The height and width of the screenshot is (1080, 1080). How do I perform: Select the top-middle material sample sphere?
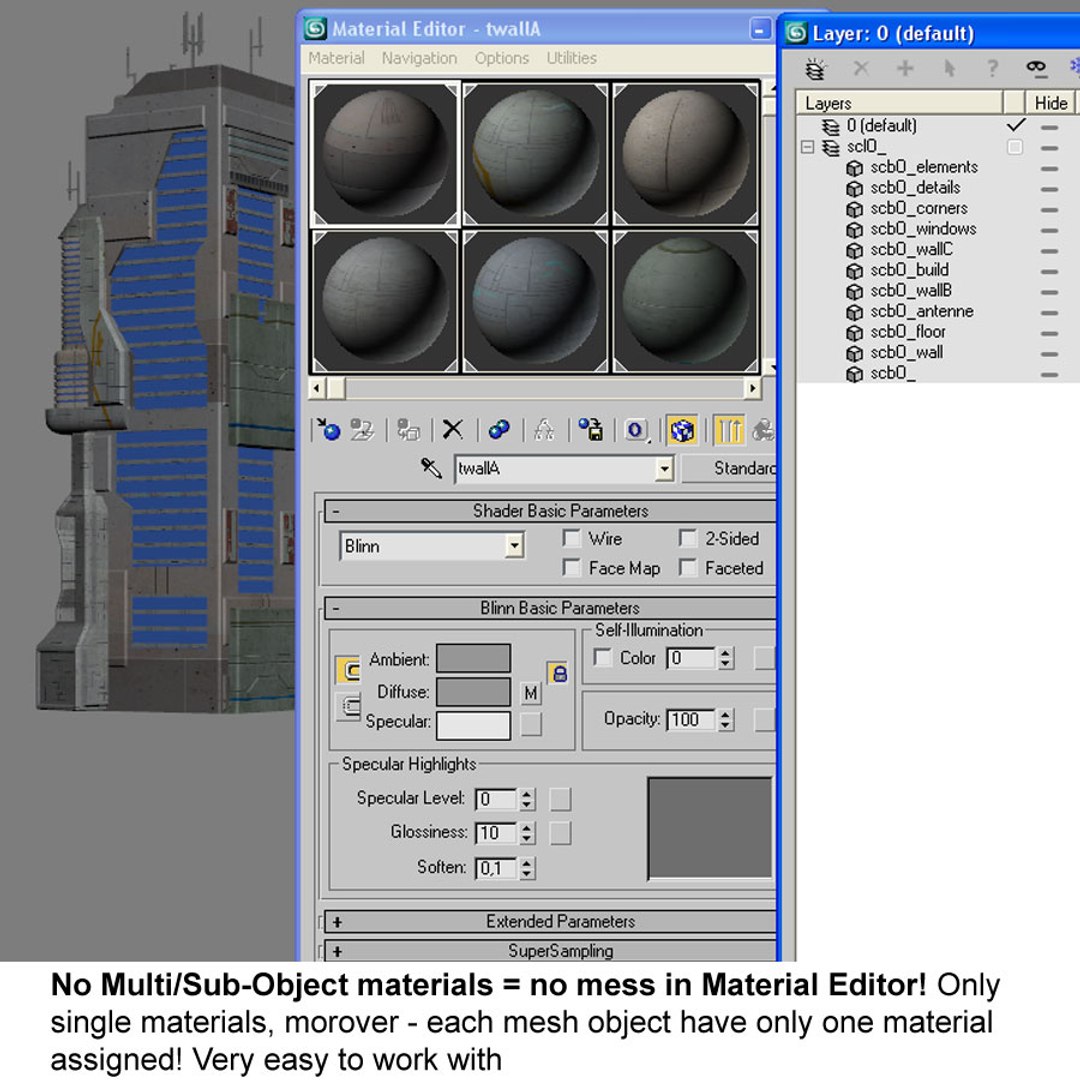tap(534, 154)
